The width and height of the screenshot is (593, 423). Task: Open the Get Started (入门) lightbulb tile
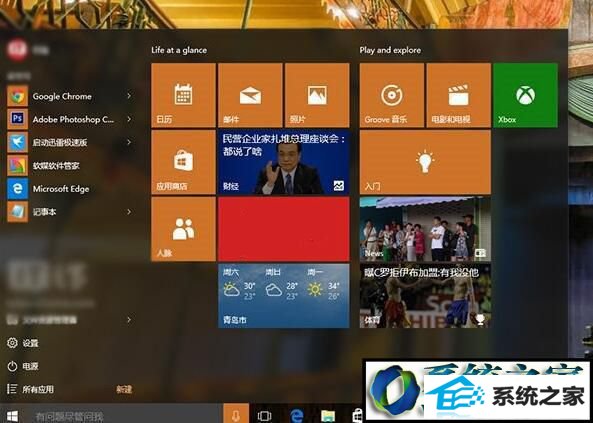pyautogui.click(x=425, y=162)
